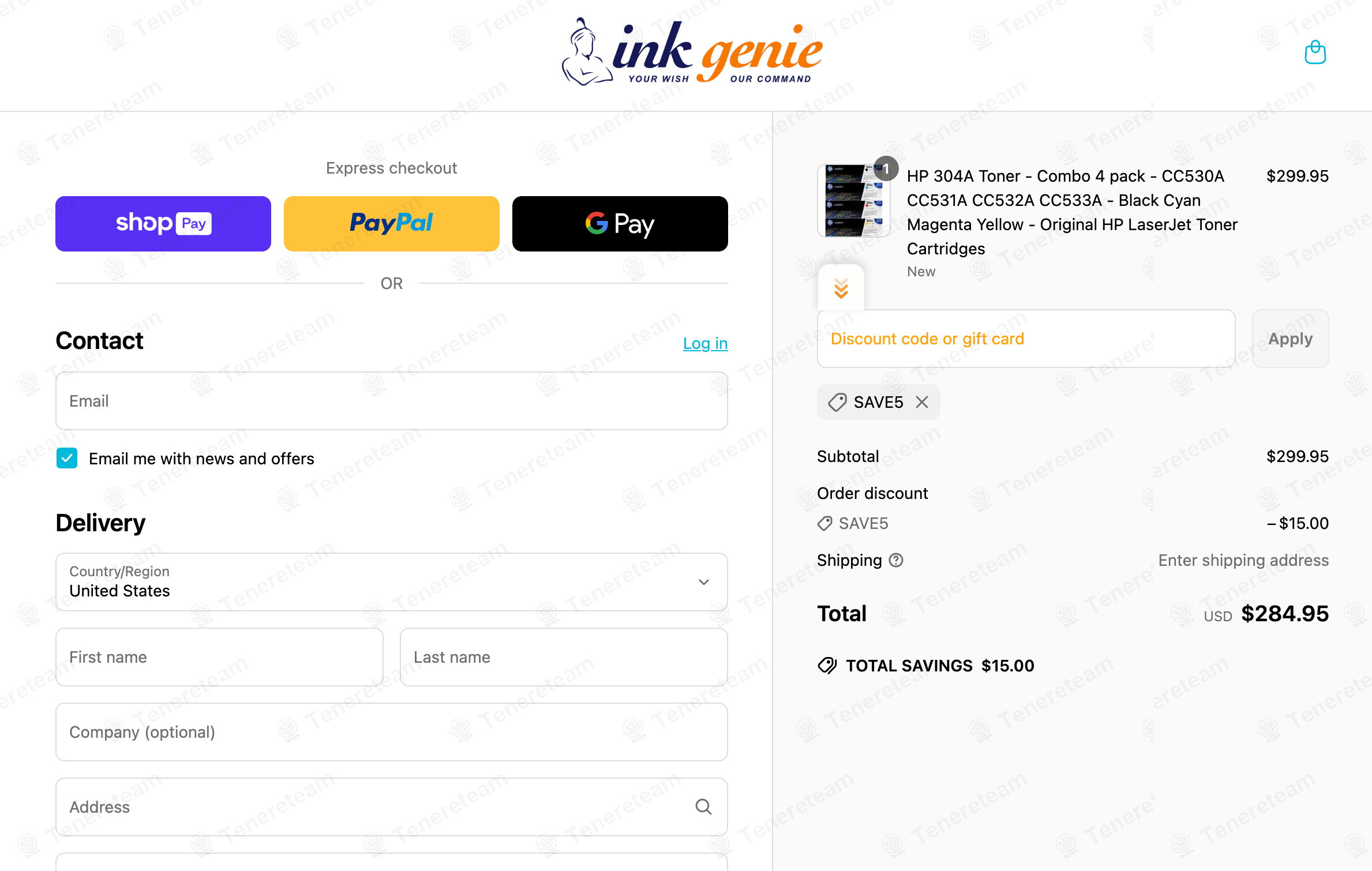Viewport: 1372px width, 871px height.
Task: Expand the orange double-chevron order details
Action: click(841, 288)
